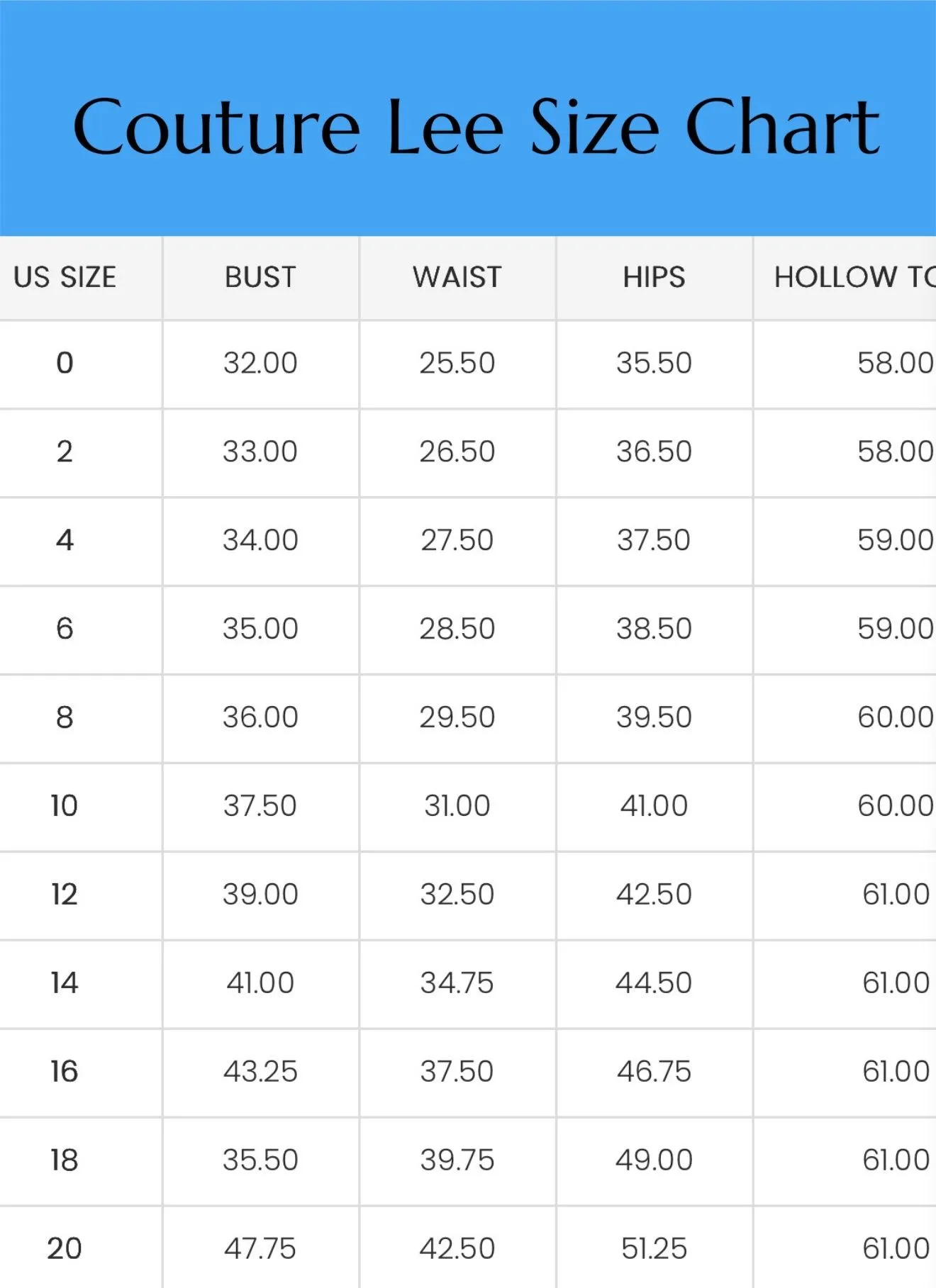Click waist value 27.50 in size 4 row
Viewport: 936px width, 1288px height.
[x=457, y=540]
